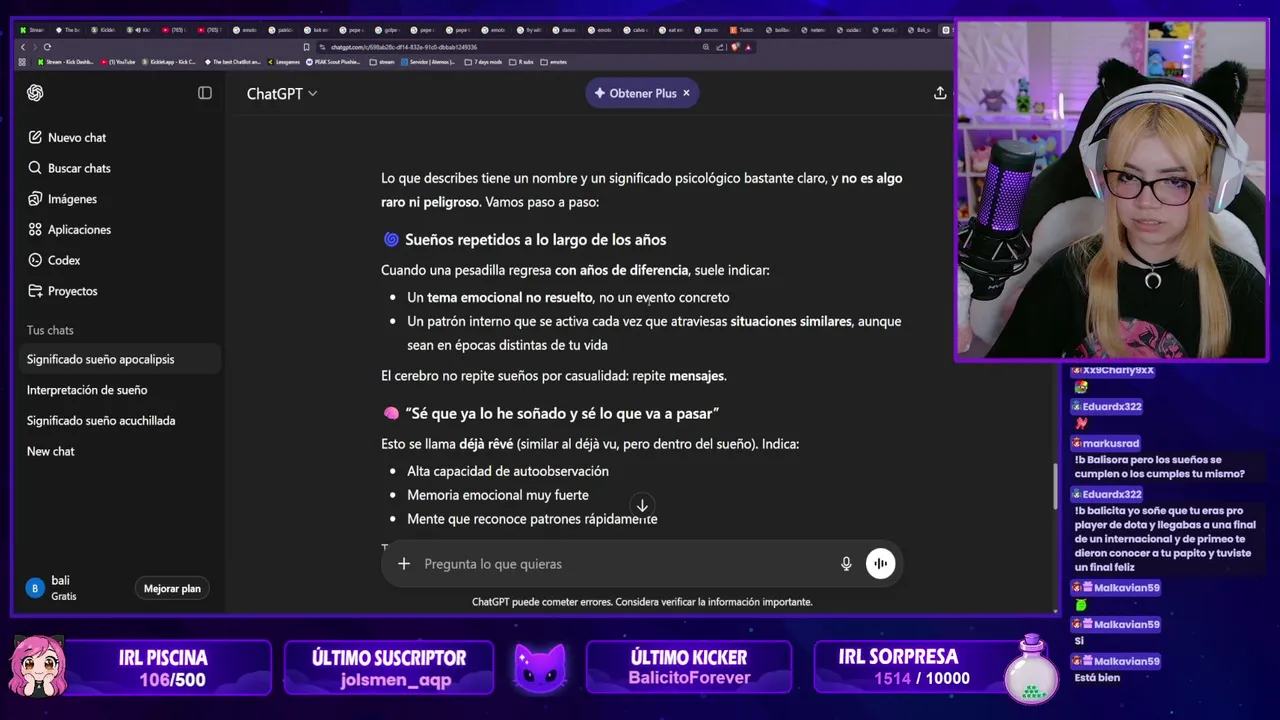The image size is (1280, 720).
Task: Collapse the sidebar with the panel icon
Action: tap(205, 93)
